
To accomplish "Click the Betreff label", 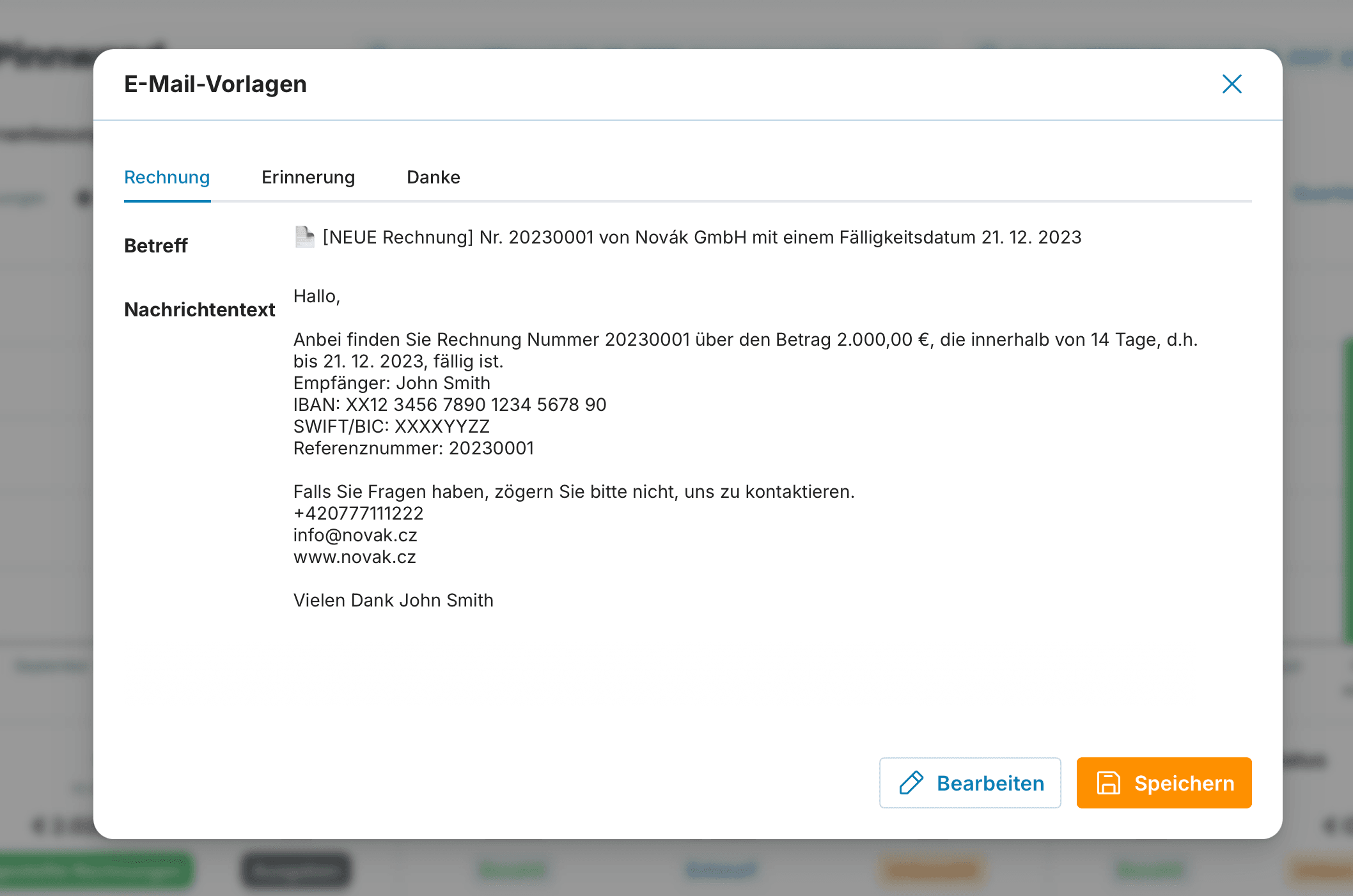I will (155, 245).
